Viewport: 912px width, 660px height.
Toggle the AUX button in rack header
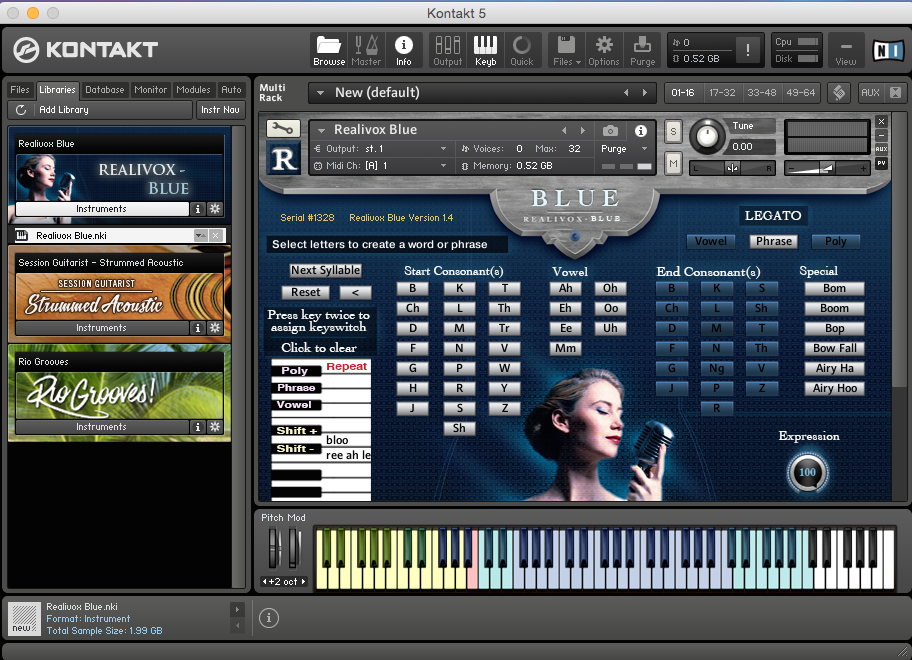click(x=870, y=92)
